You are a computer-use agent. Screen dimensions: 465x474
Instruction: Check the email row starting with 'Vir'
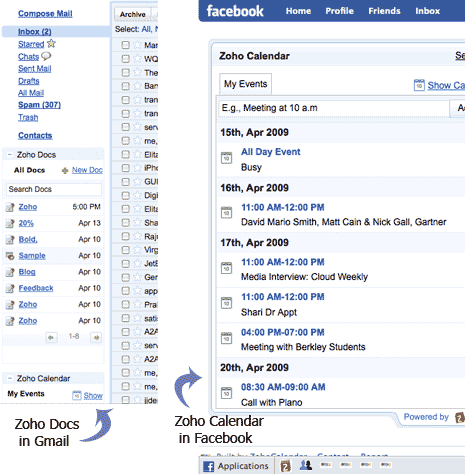(125, 250)
